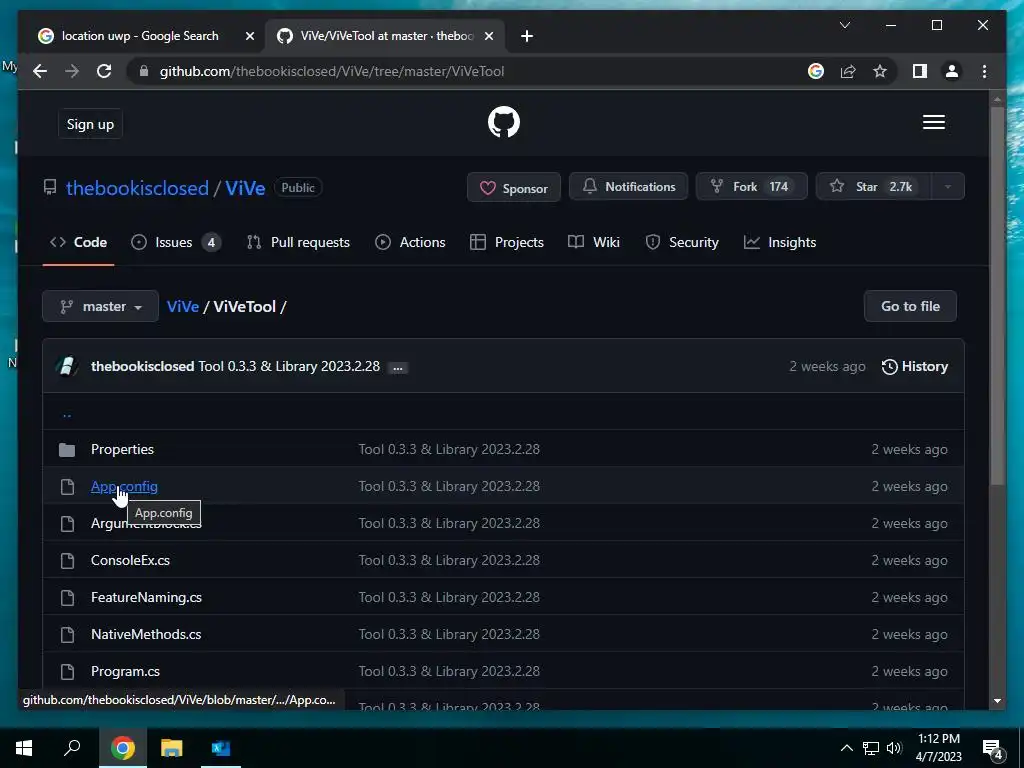Open File Explorer from taskbar
This screenshot has width=1024, height=768.
point(172,748)
